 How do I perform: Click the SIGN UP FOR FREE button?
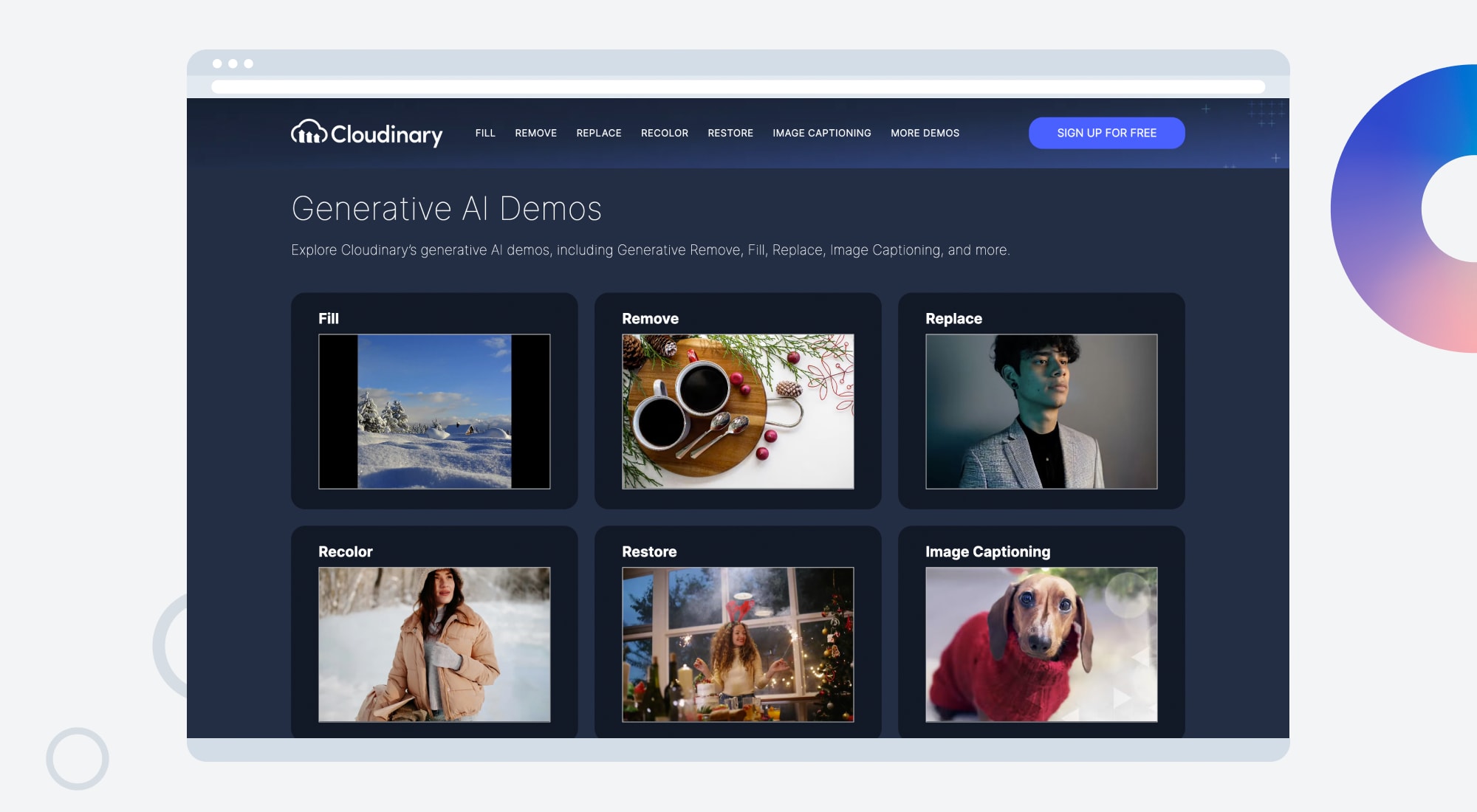pos(1107,133)
